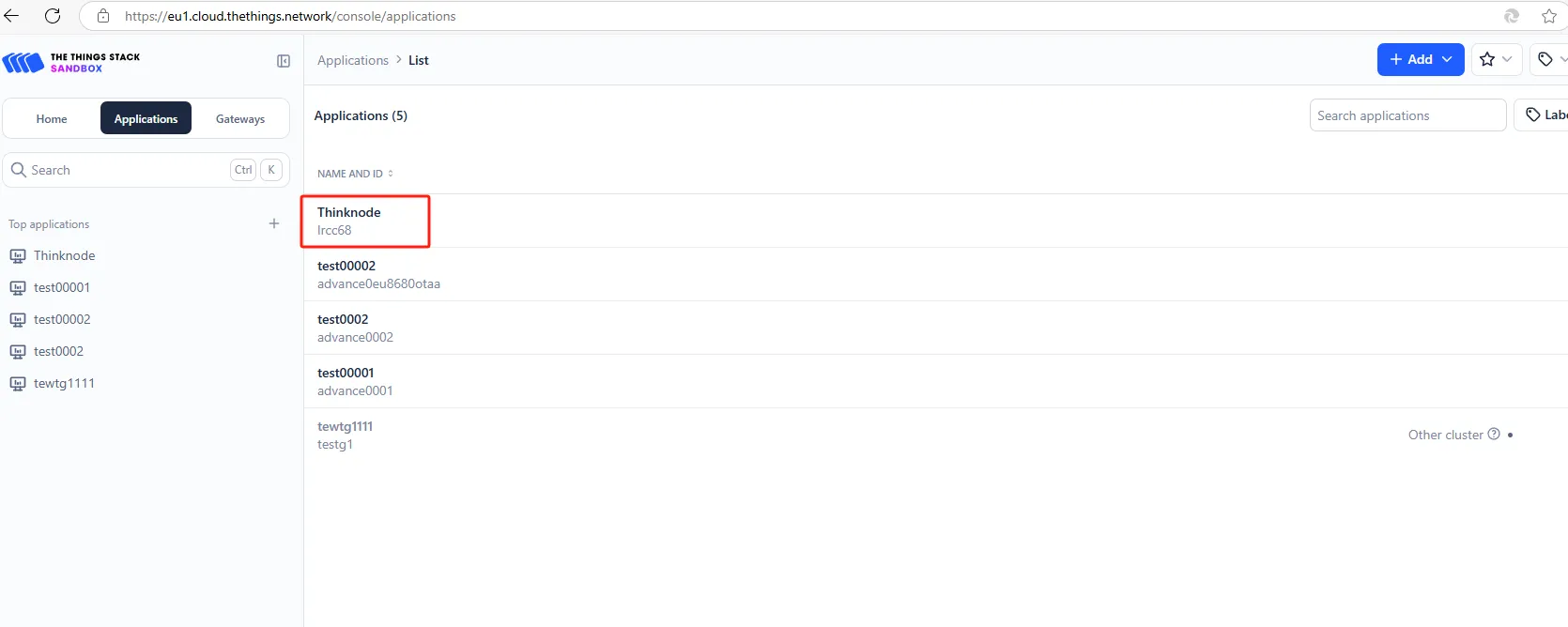The height and width of the screenshot is (627, 1568).
Task: Open the Labels filter button
Action: [x=1544, y=115]
